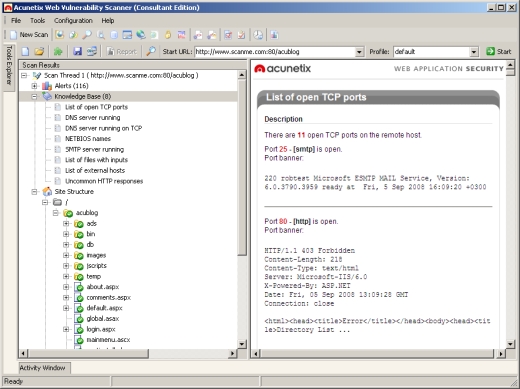Open the Tools menu
Viewport: 520px width, 389px height.
(38, 20)
